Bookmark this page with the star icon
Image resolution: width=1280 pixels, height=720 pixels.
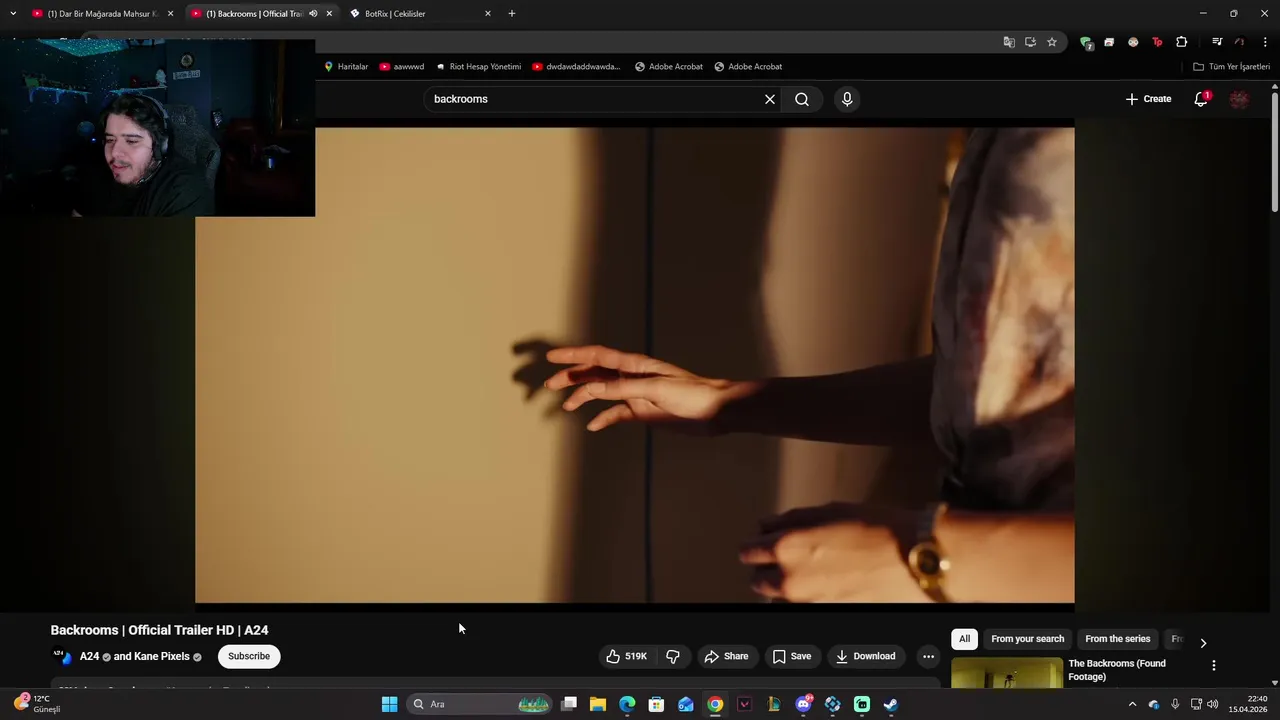click(x=1052, y=42)
